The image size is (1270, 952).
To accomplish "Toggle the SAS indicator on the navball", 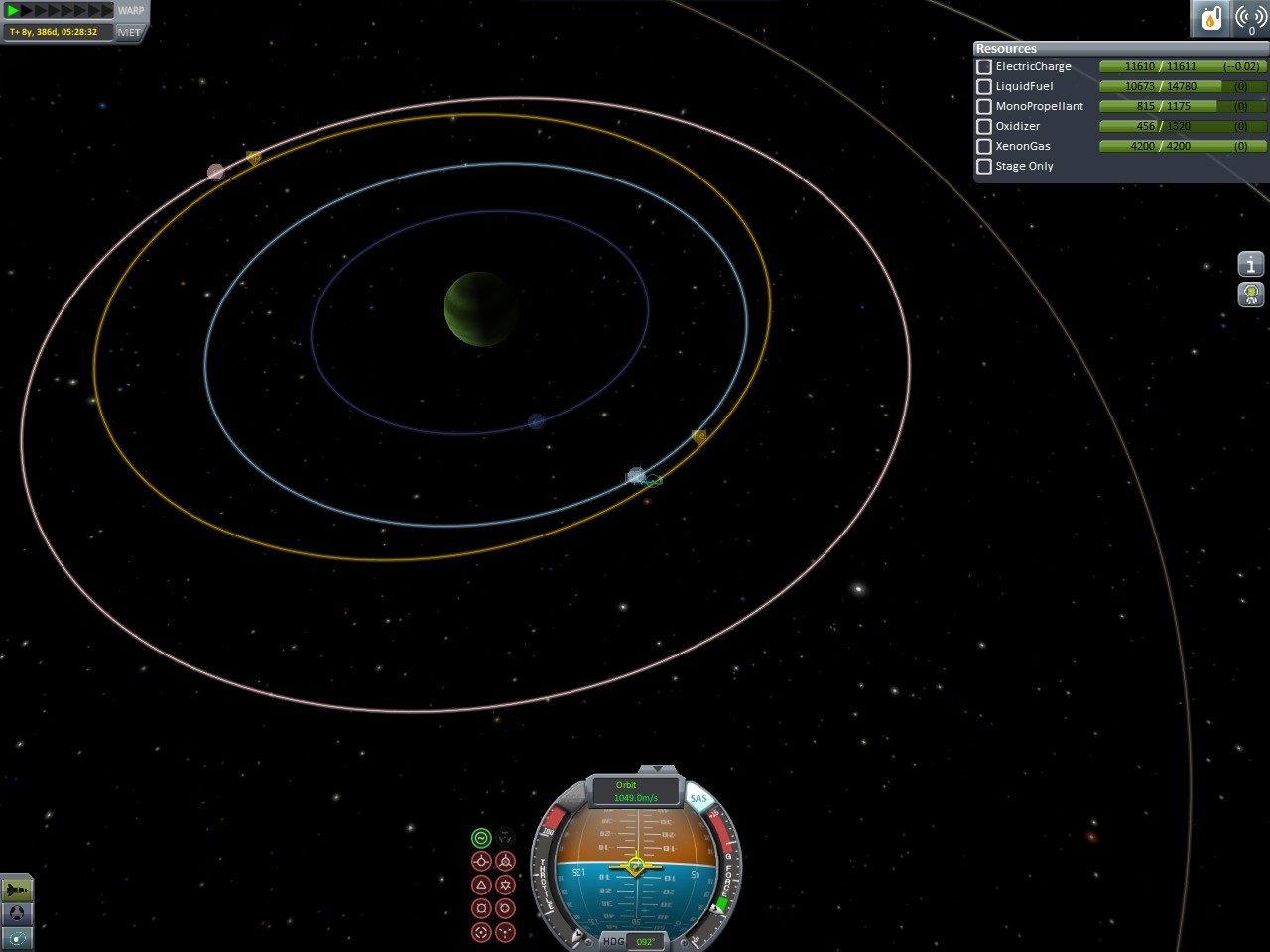I will (698, 798).
